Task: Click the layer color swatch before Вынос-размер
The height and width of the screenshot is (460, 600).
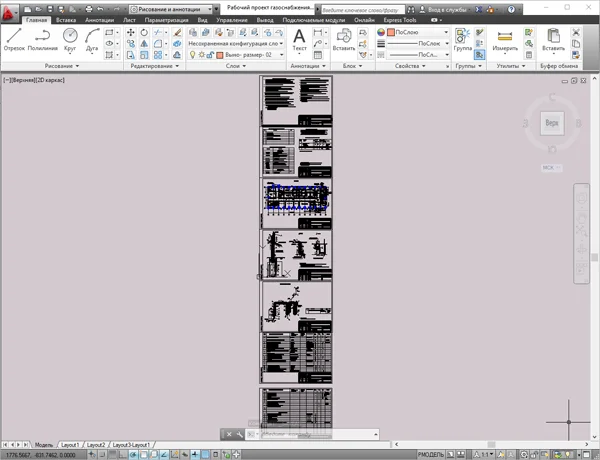Action: tap(220, 55)
